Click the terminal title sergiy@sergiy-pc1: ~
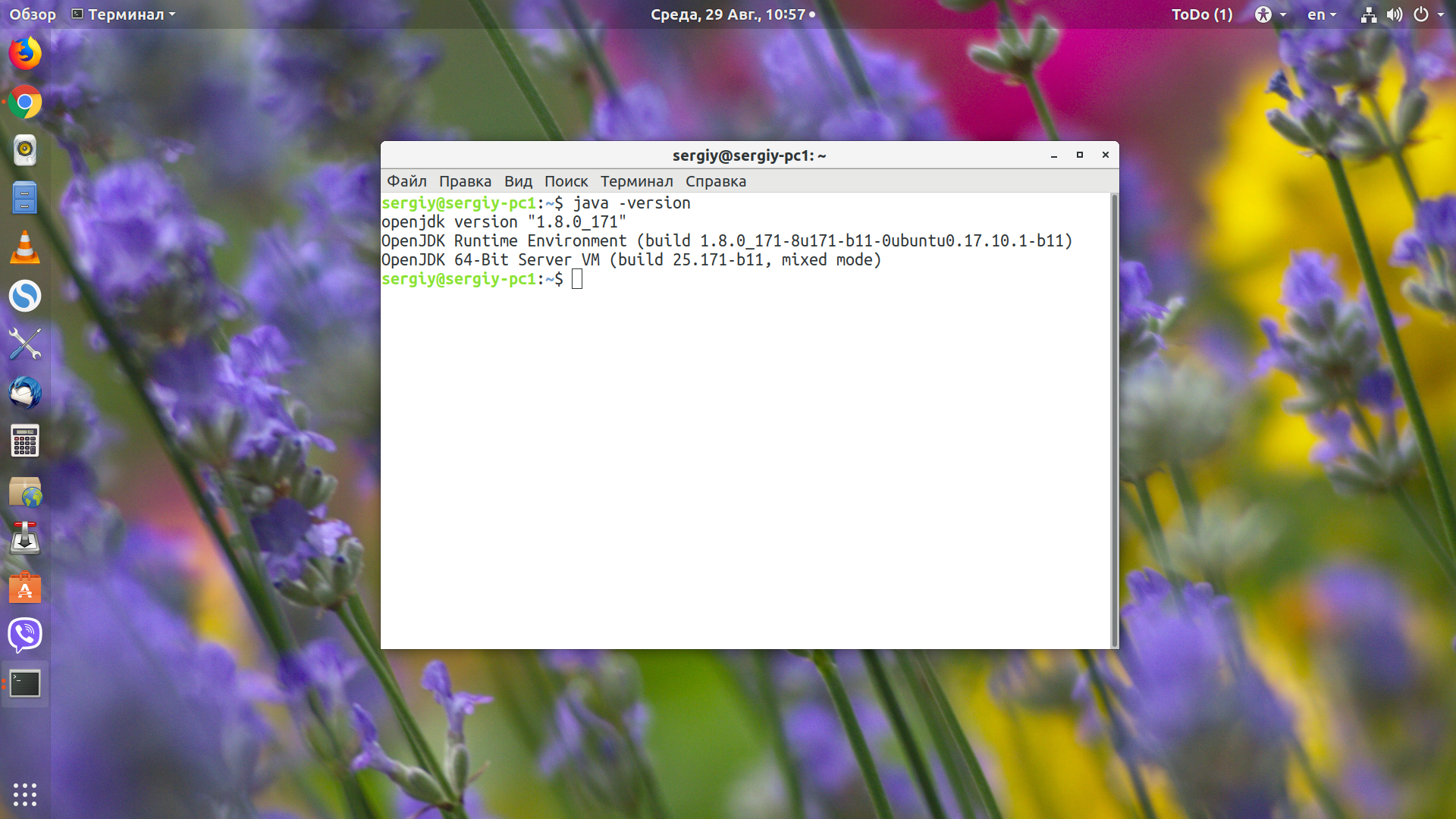This screenshot has width=1456, height=819. (x=749, y=155)
